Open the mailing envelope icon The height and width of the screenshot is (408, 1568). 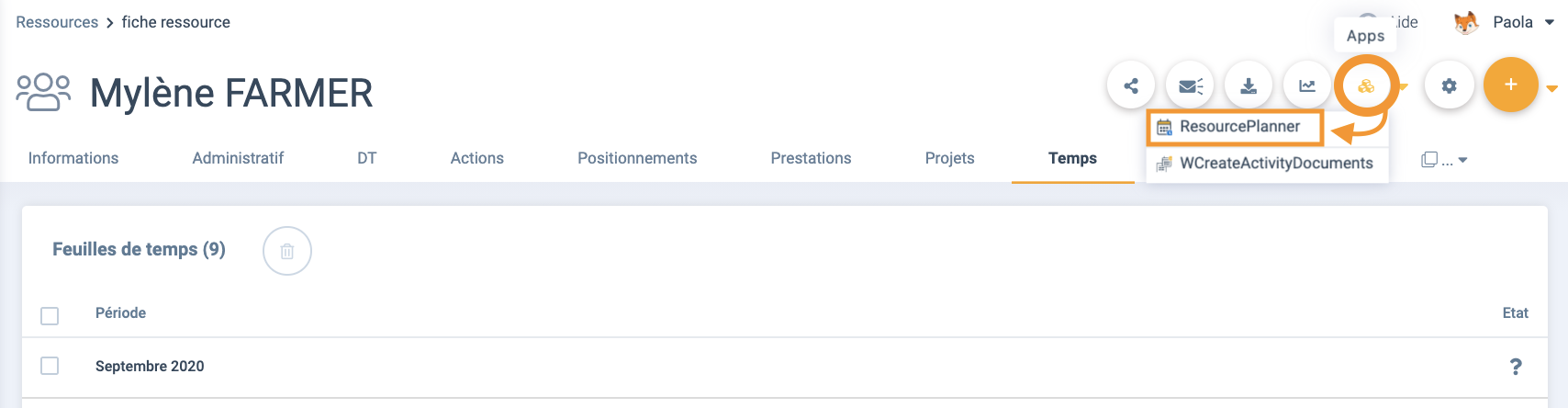pyautogui.click(x=1190, y=85)
